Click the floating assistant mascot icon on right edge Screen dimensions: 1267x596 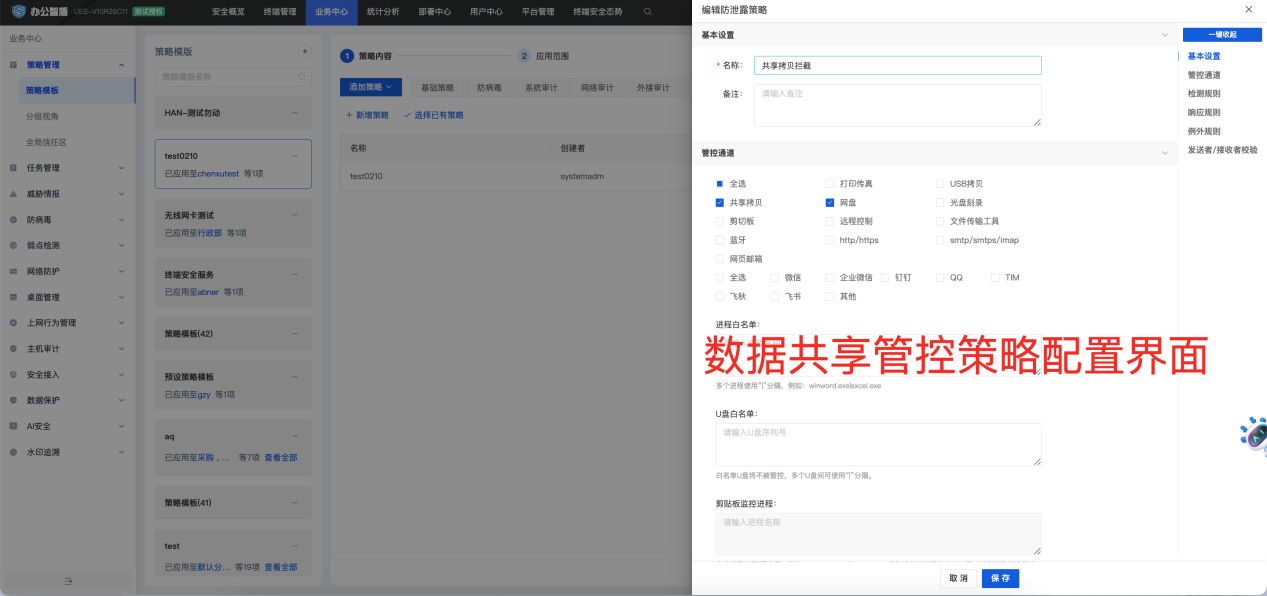coord(1253,435)
